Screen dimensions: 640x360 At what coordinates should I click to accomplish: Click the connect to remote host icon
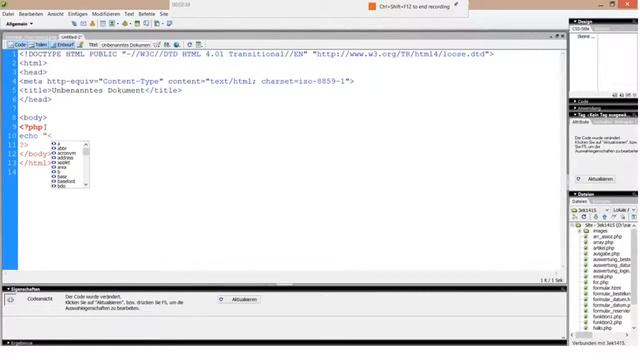pyautogui.click(x=575, y=217)
